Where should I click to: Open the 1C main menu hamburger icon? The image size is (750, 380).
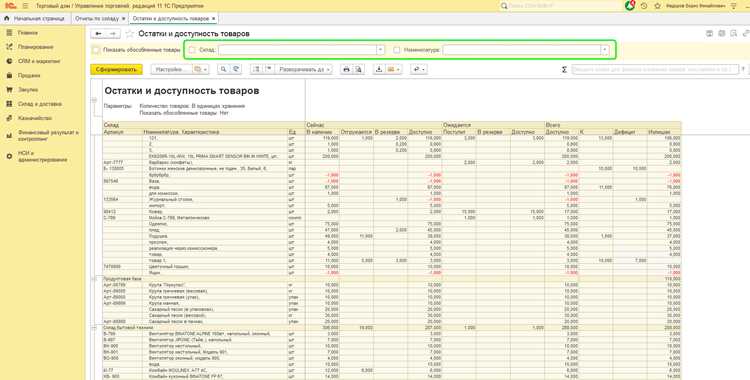click(25, 6)
